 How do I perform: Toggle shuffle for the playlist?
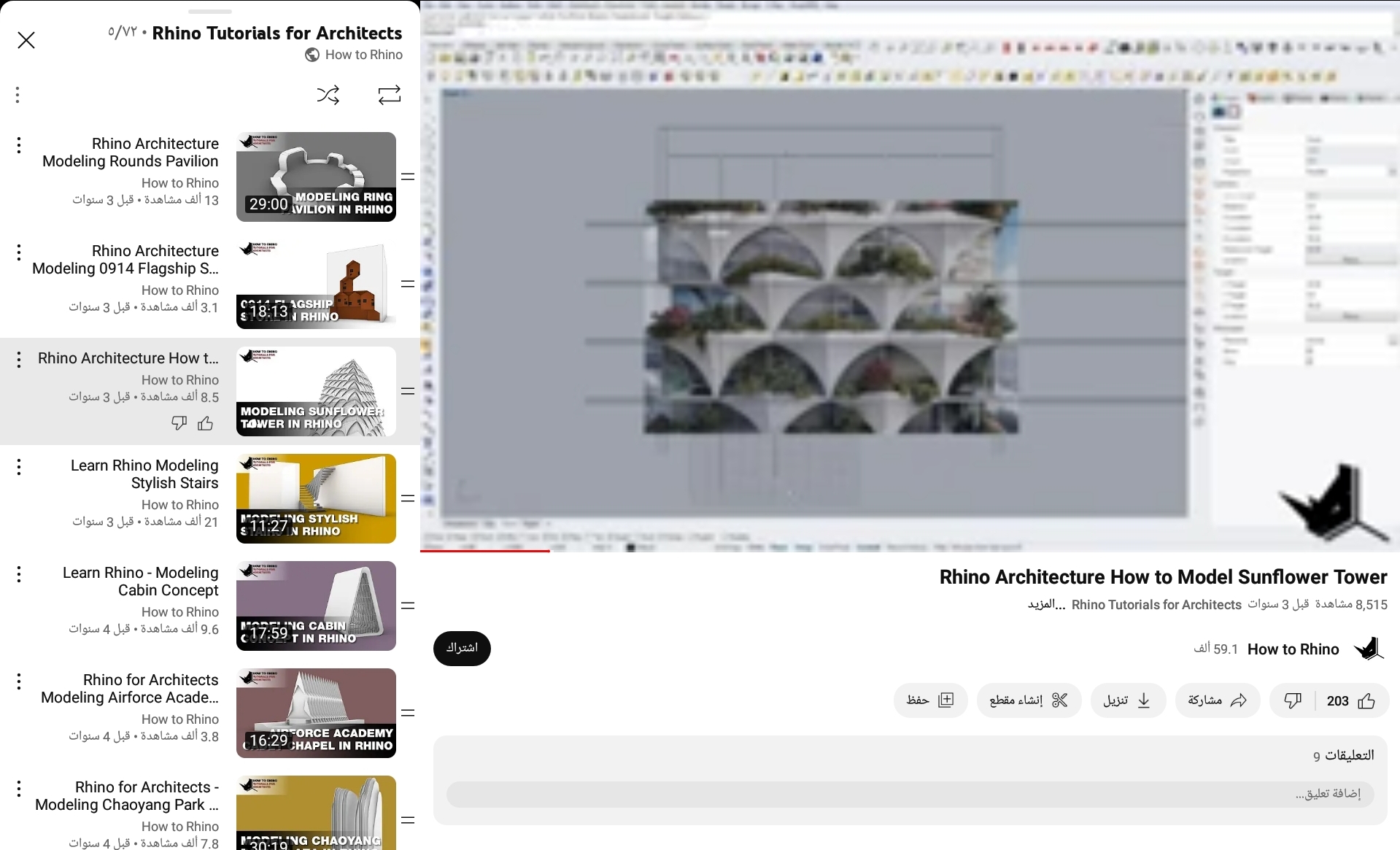point(328,95)
